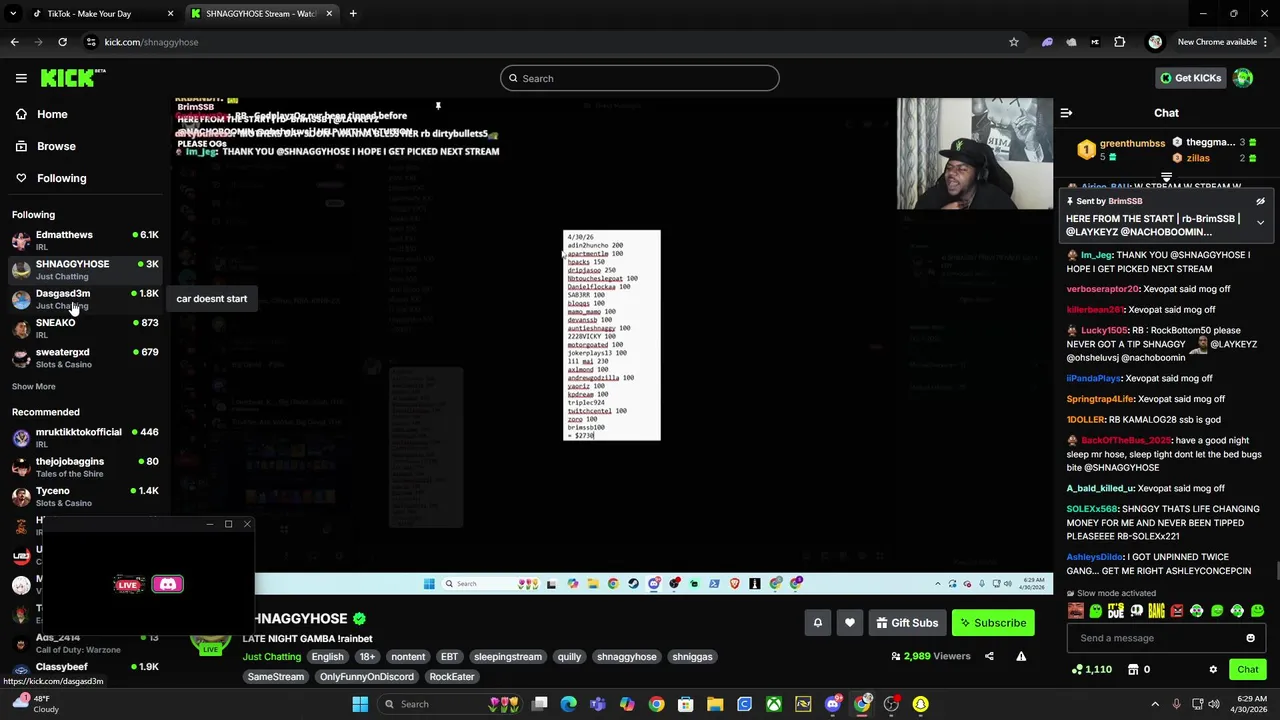Open Classybeef recommended channel
This screenshot has height=720, width=1280.
click(x=85, y=668)
